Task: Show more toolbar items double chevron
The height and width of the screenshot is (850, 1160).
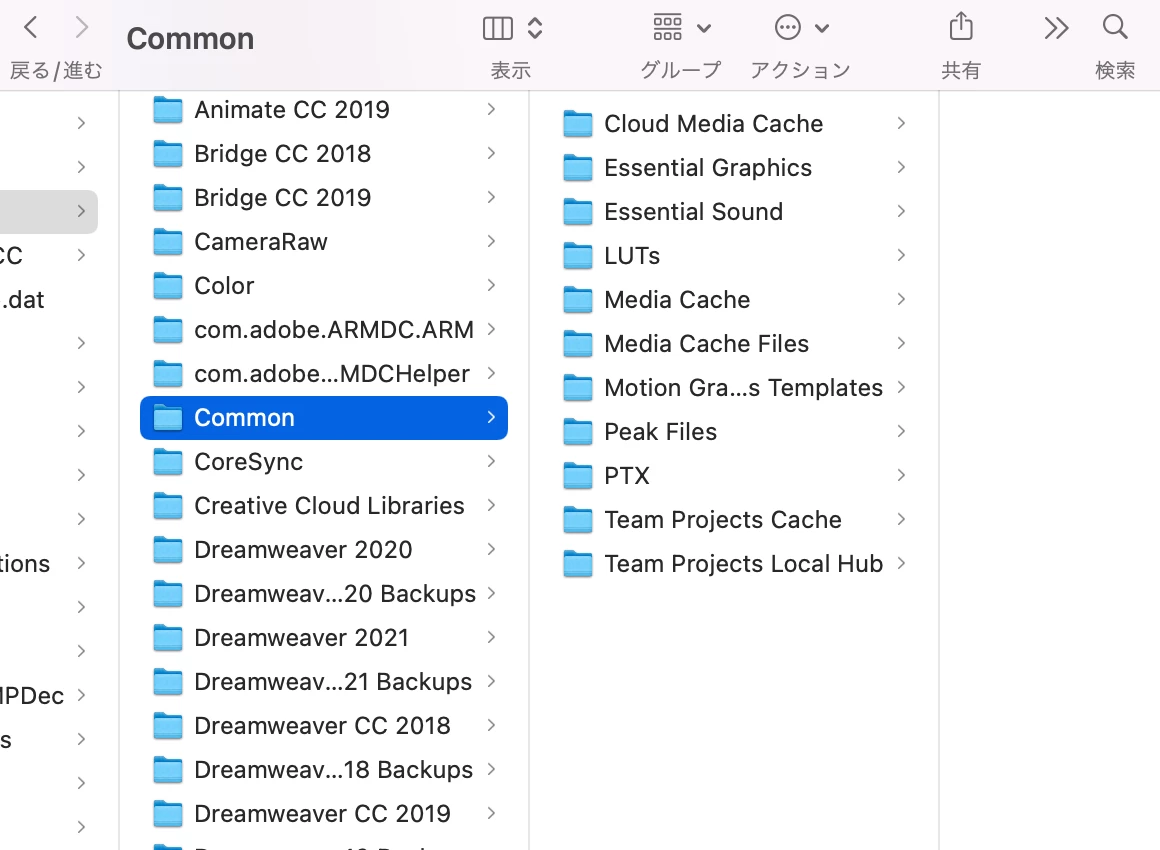Action: [x=1056, y=28]
